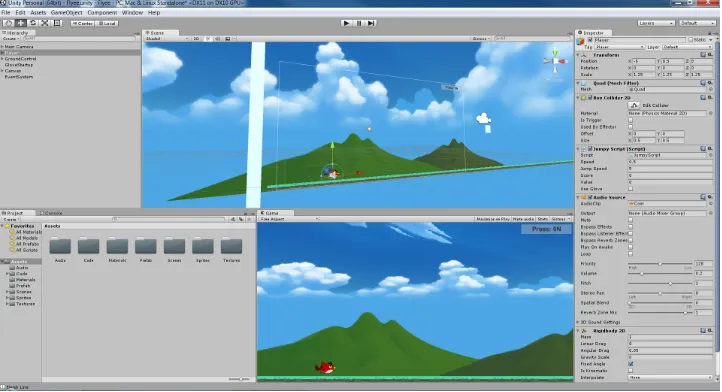Viewport: 722px width, 392px height.
Task: Open Audio Source component gear menu
Action: [x=710, y=197]
